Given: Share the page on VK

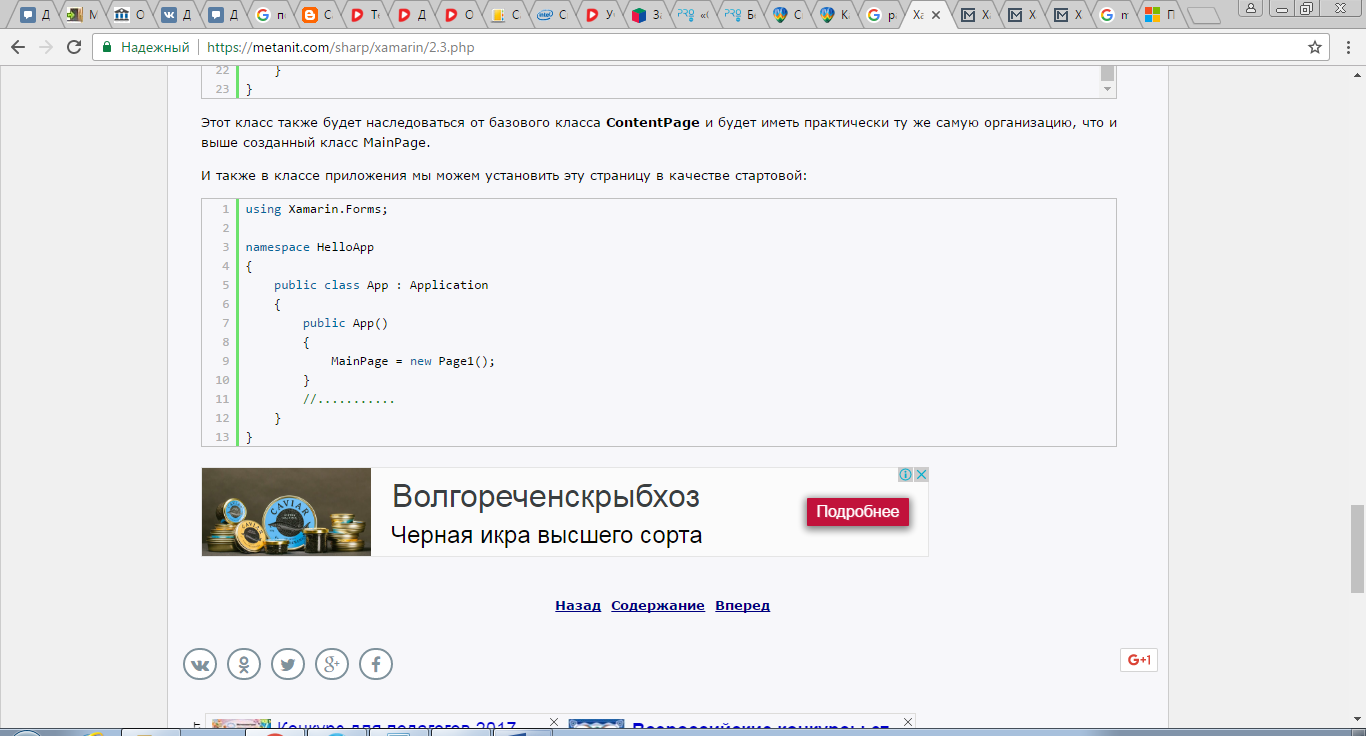Looking at the screenshot, I should pyautogui.click(x=200, y=664).
